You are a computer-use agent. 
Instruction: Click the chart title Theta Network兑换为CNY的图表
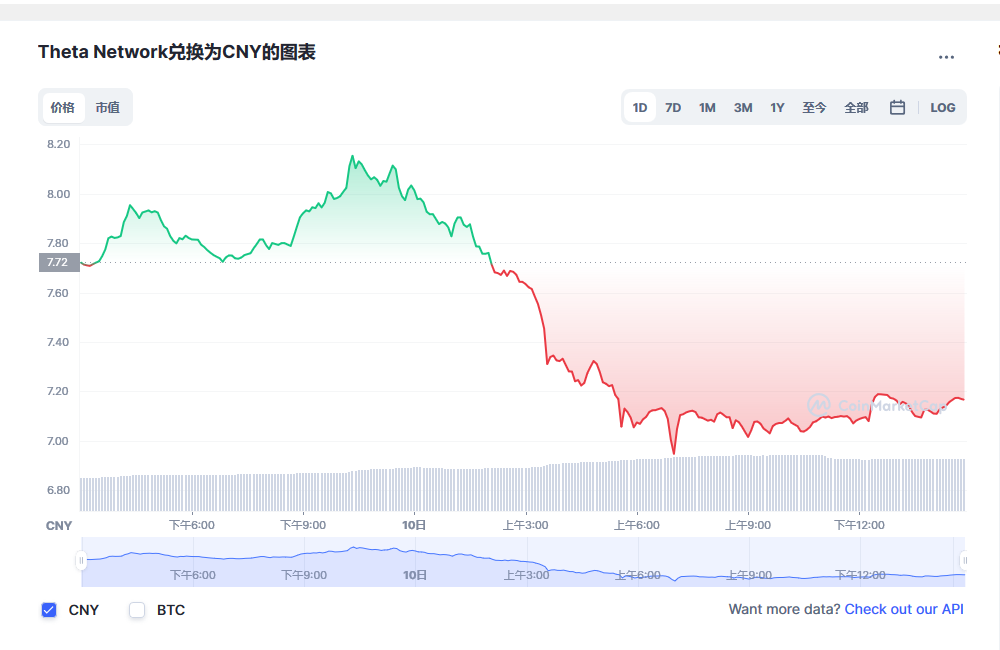coord(177,52)
